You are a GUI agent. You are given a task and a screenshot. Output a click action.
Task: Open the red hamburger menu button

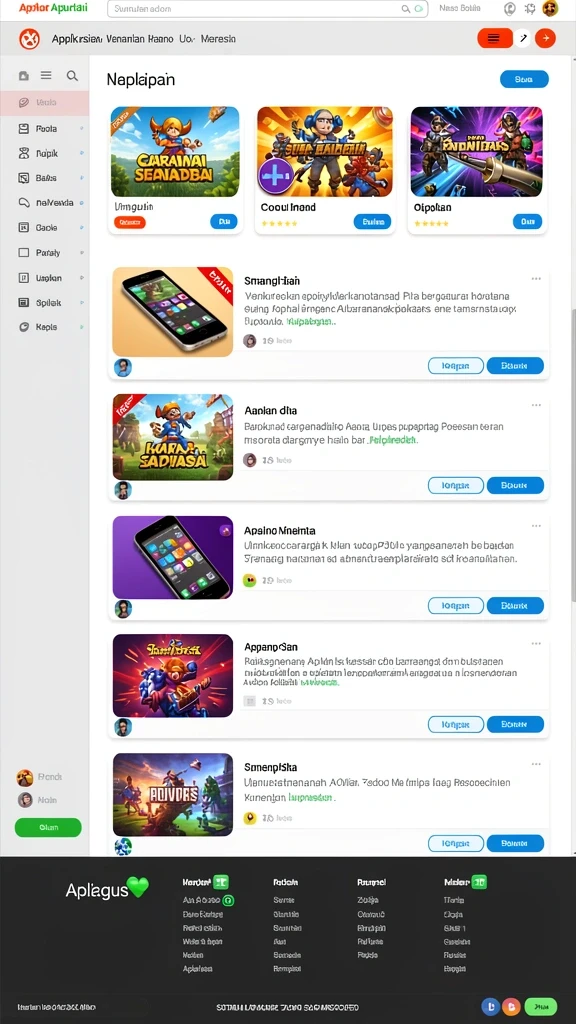[494, 39]
